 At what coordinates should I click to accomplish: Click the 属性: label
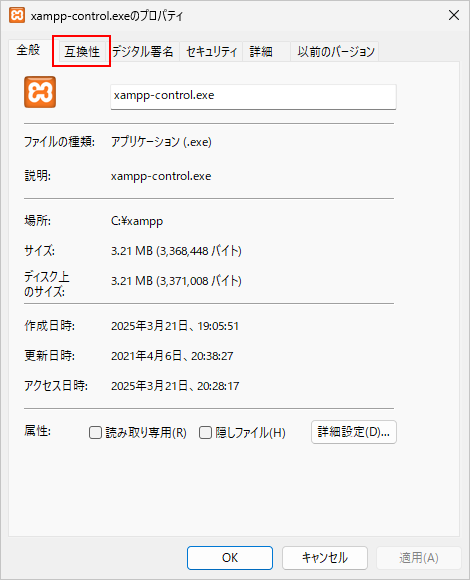click(37, 431)
